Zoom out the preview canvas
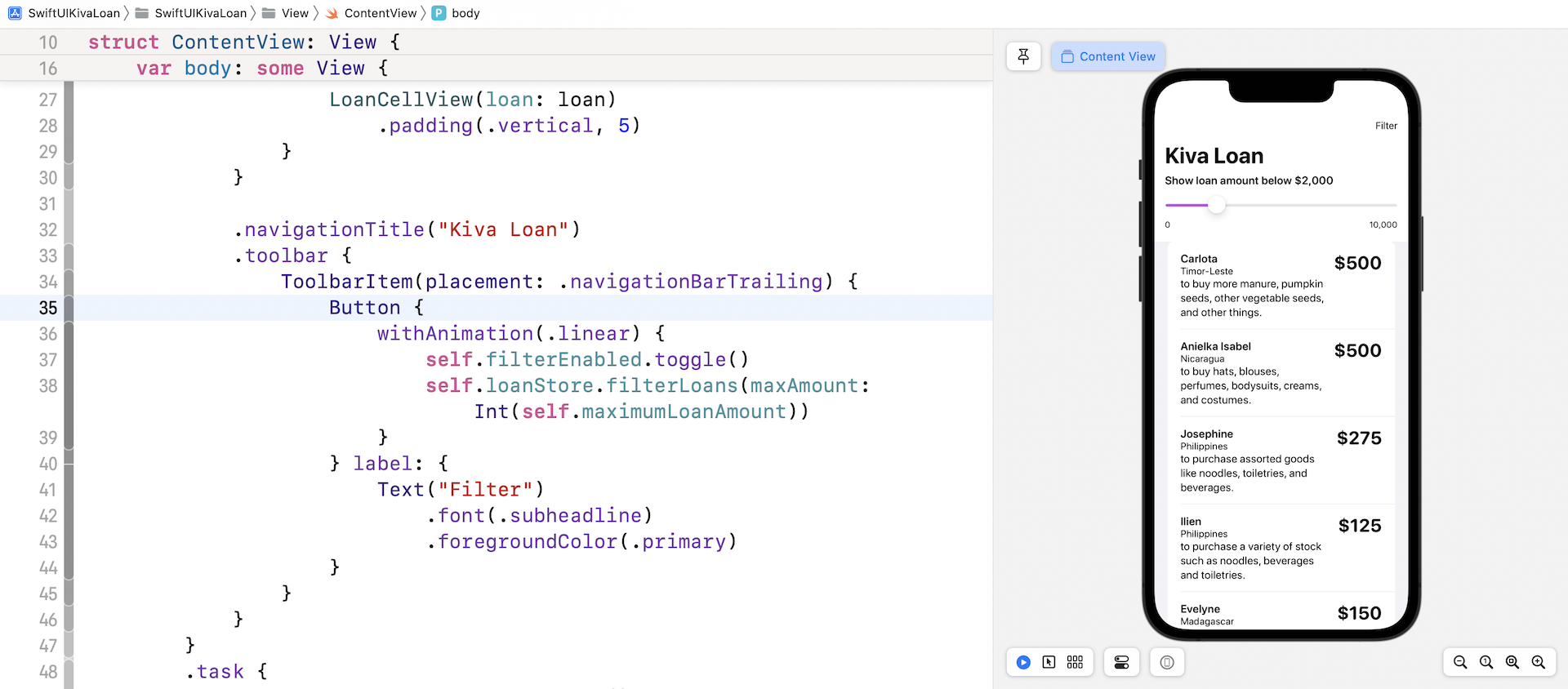Viewport: 1568px width, 689px height. [x=1460, y=662]
